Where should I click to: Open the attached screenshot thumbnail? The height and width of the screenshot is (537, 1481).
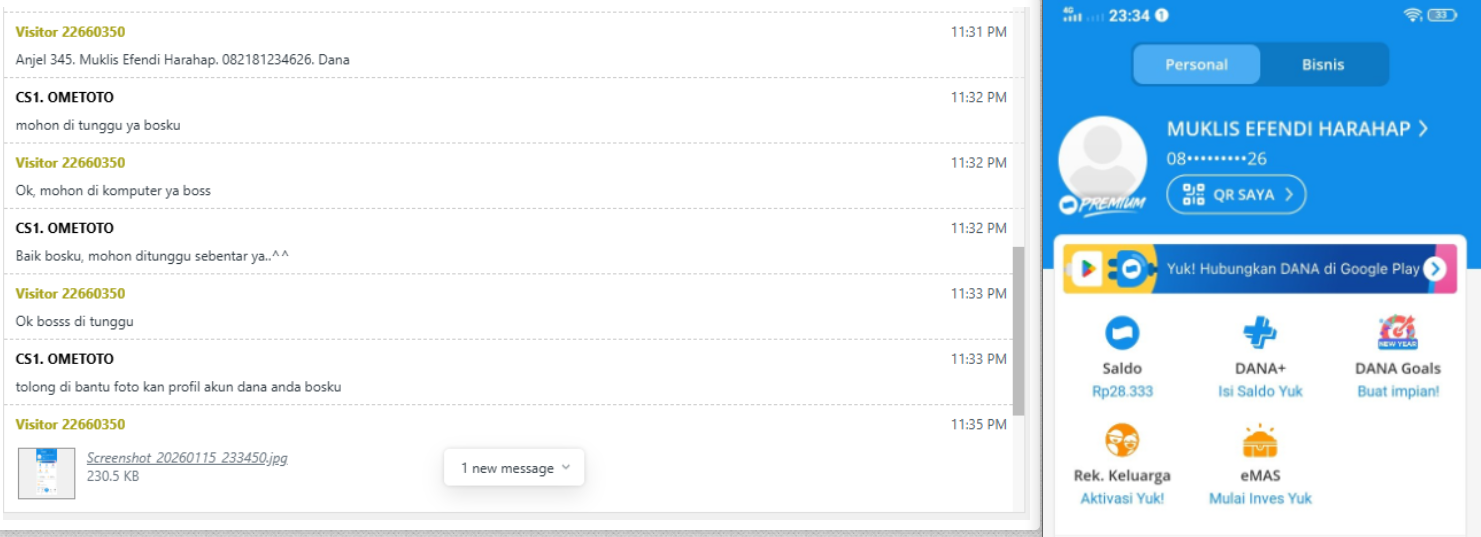pyautogui.click(x=46, y=473)
